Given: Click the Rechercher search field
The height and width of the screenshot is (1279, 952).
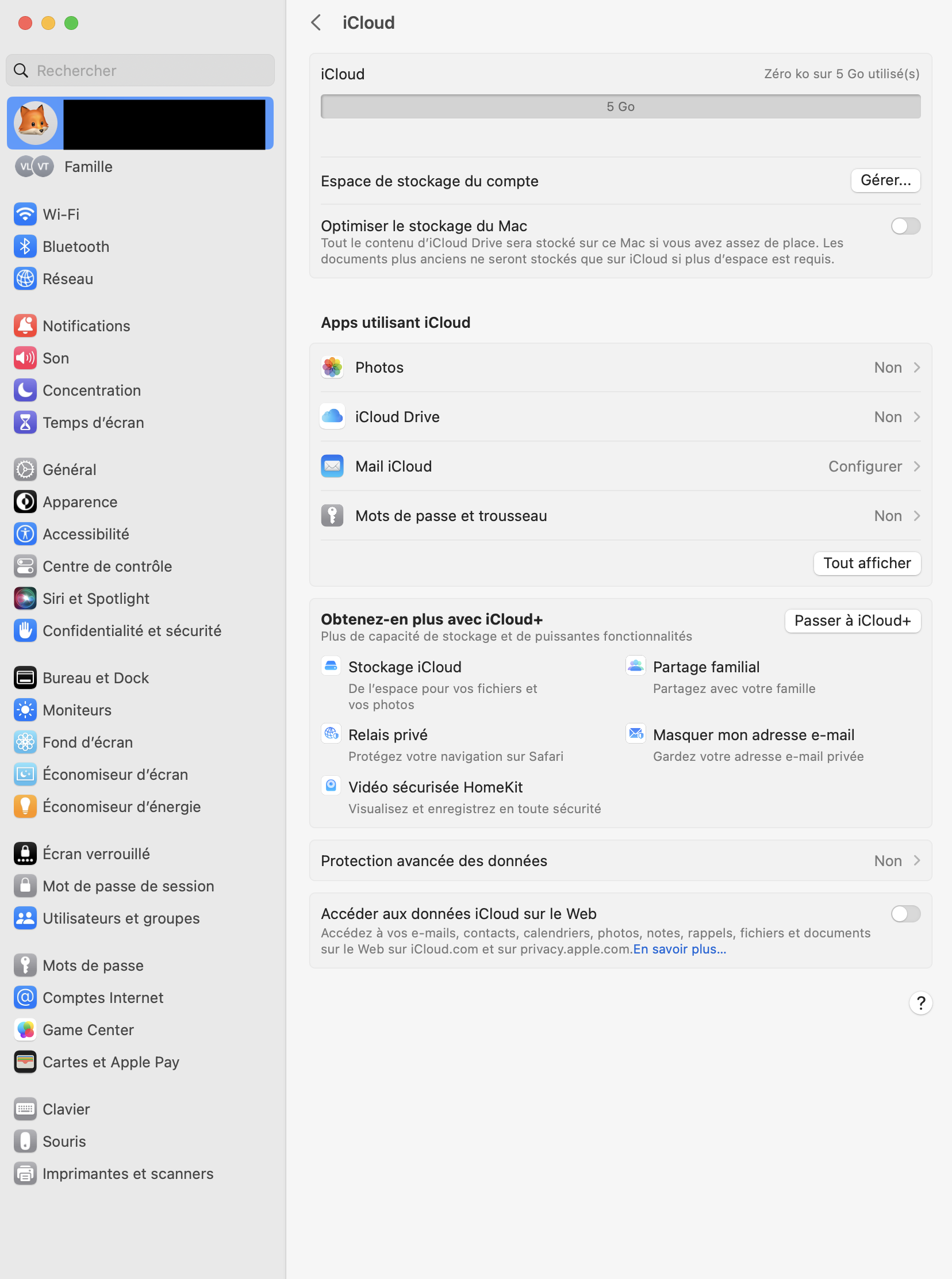Looking at the screenshot, I should tap(140, 71).
